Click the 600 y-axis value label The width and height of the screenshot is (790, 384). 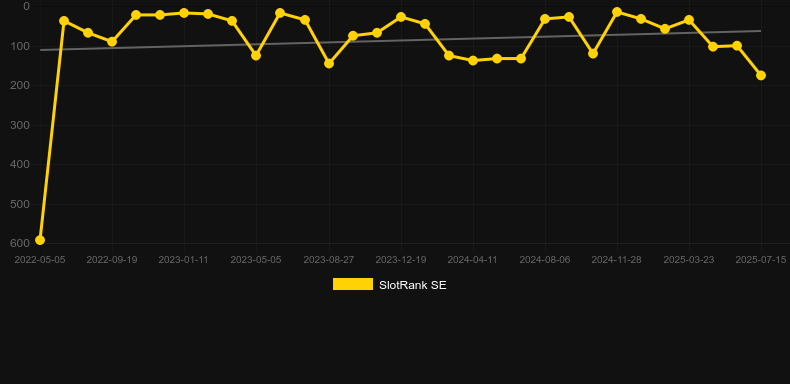pos(20,243)
